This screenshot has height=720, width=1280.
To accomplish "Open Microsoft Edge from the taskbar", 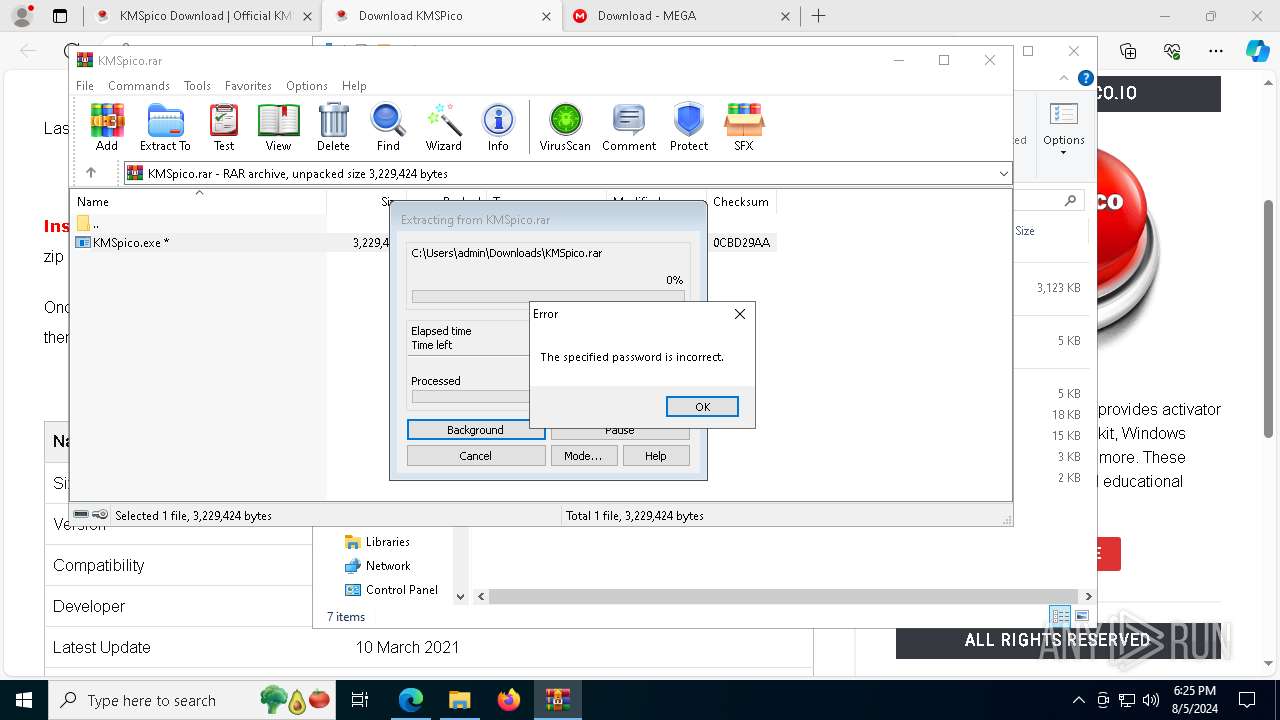I will pos(411,700).
